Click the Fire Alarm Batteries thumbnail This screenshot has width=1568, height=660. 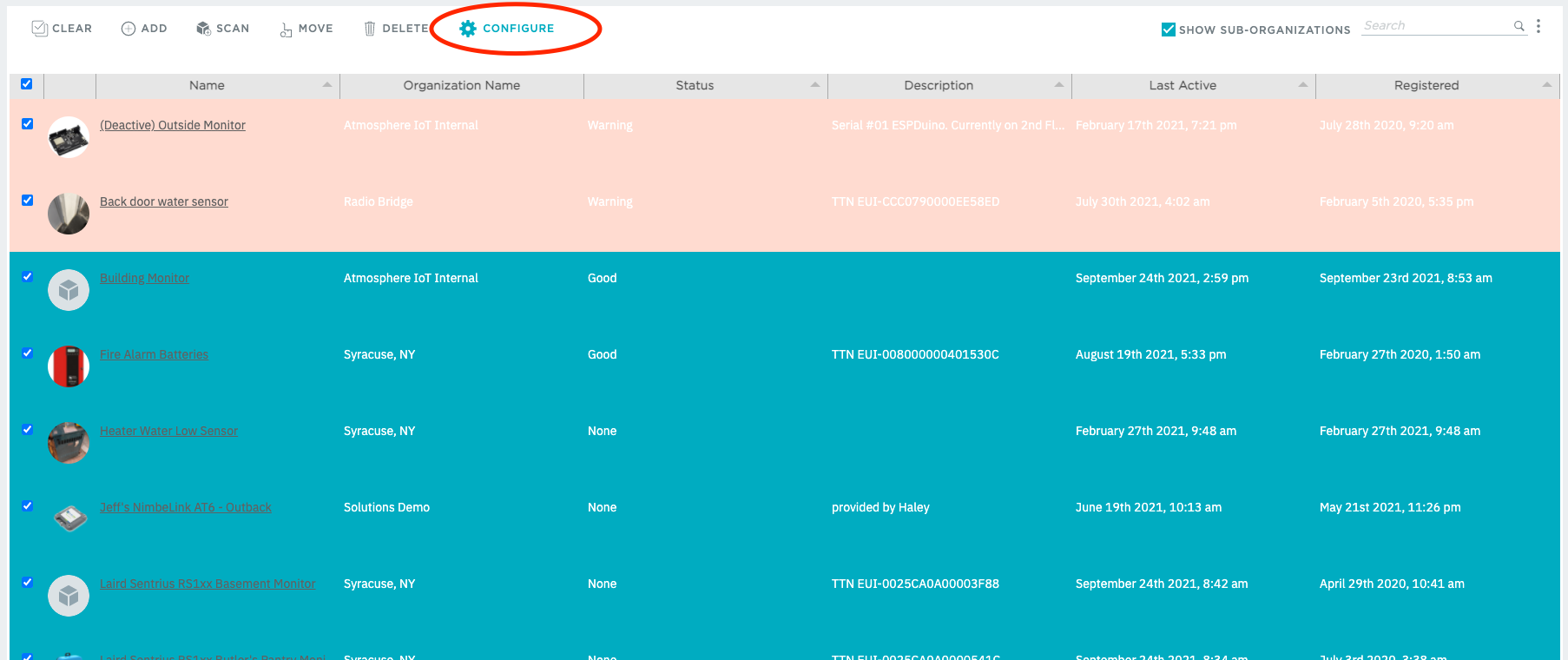point(69,366)
